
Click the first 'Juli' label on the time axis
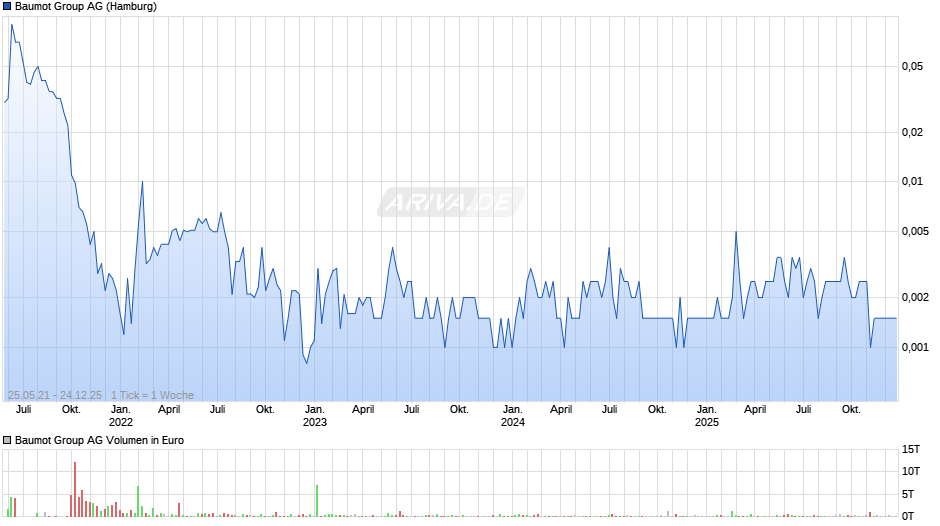coord(23,410)
